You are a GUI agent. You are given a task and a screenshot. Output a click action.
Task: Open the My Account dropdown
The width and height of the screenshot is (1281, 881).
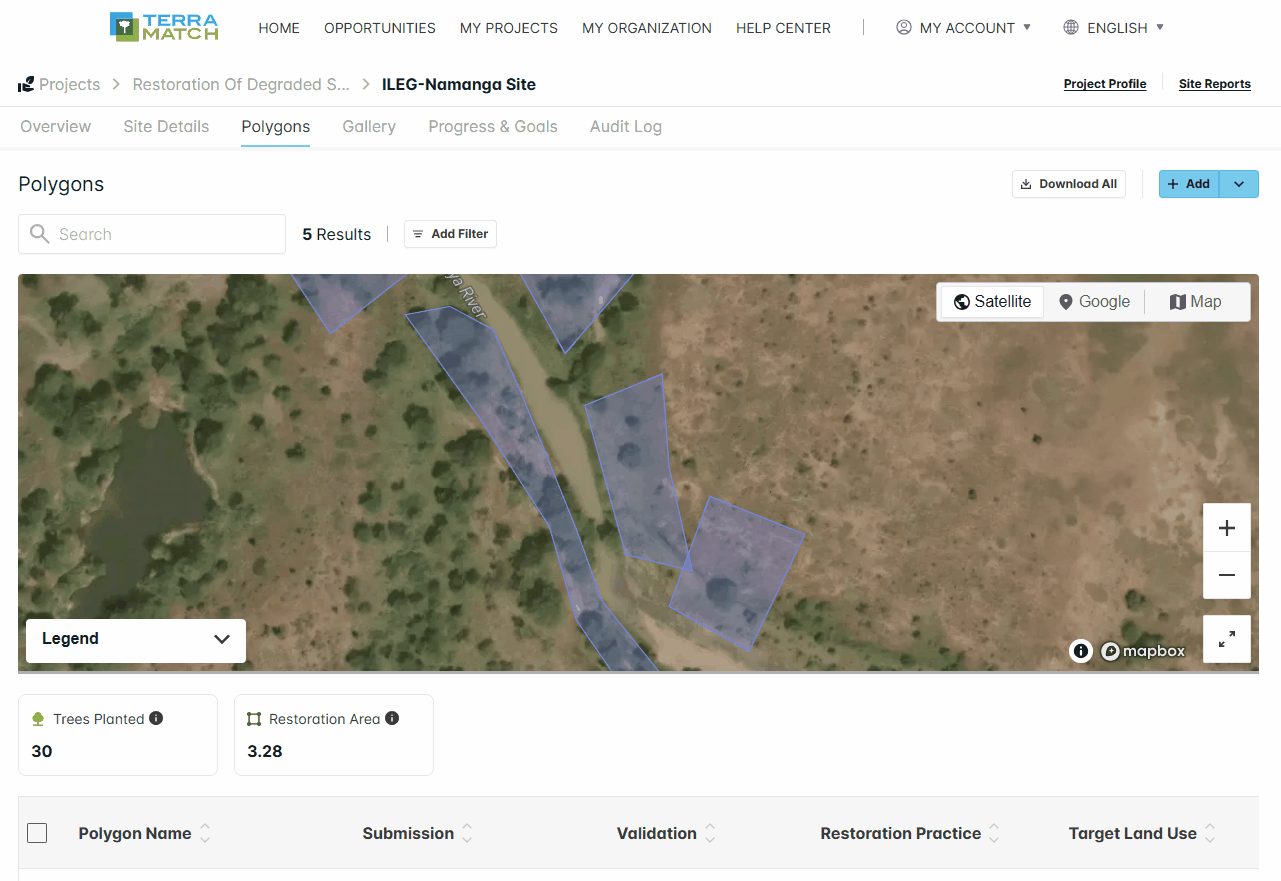(x=964, y=28)
